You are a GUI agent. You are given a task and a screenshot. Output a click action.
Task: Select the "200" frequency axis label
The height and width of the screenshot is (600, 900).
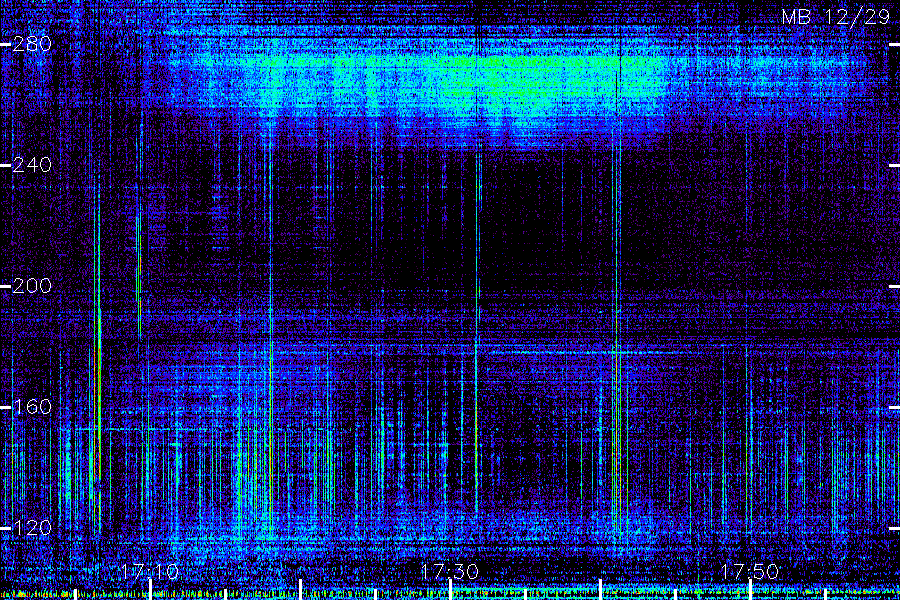[x=32, y=286]
